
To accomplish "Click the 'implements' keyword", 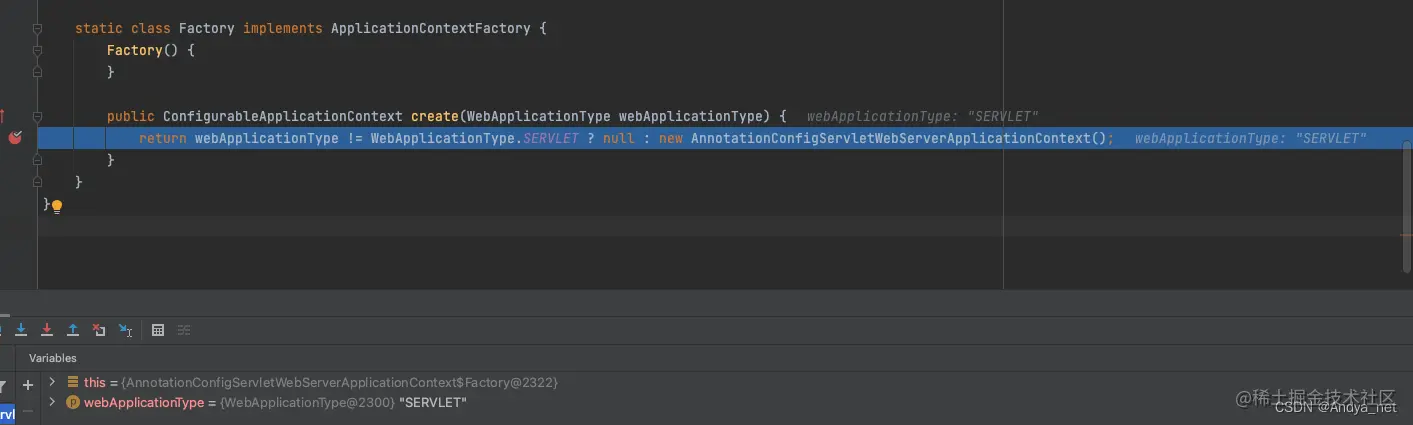I will (283, 28).
